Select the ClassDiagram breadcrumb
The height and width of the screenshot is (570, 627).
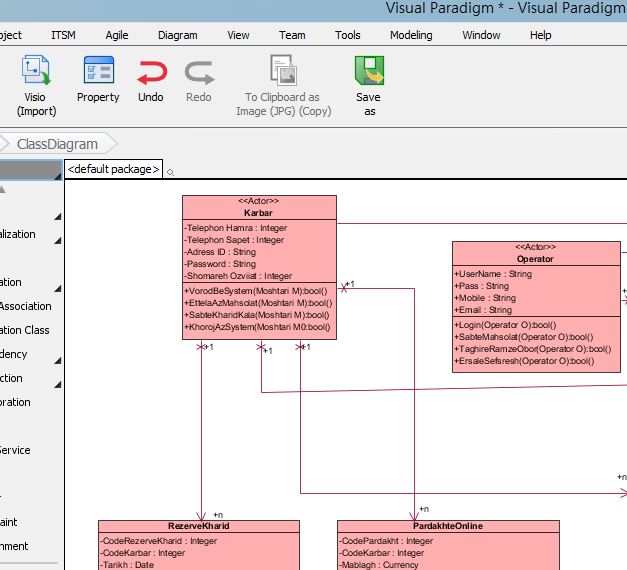click(57, 144)
